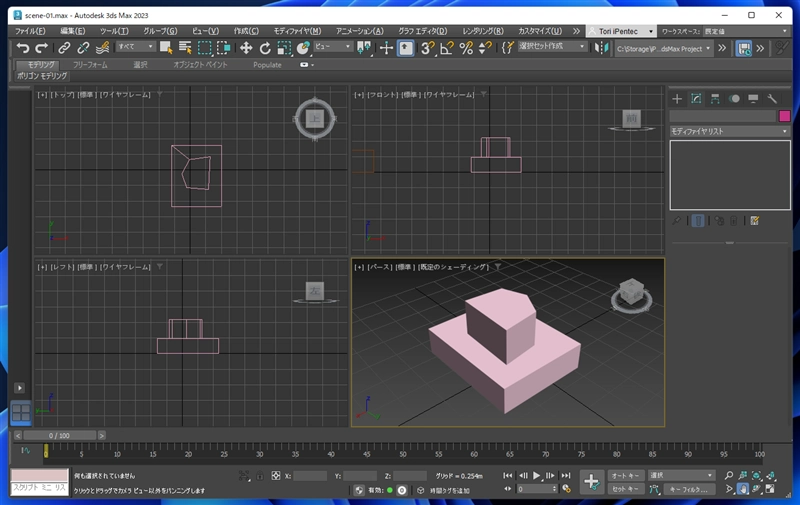Click the オート キー button
This screenshot has width=800, height=505.
625,475
